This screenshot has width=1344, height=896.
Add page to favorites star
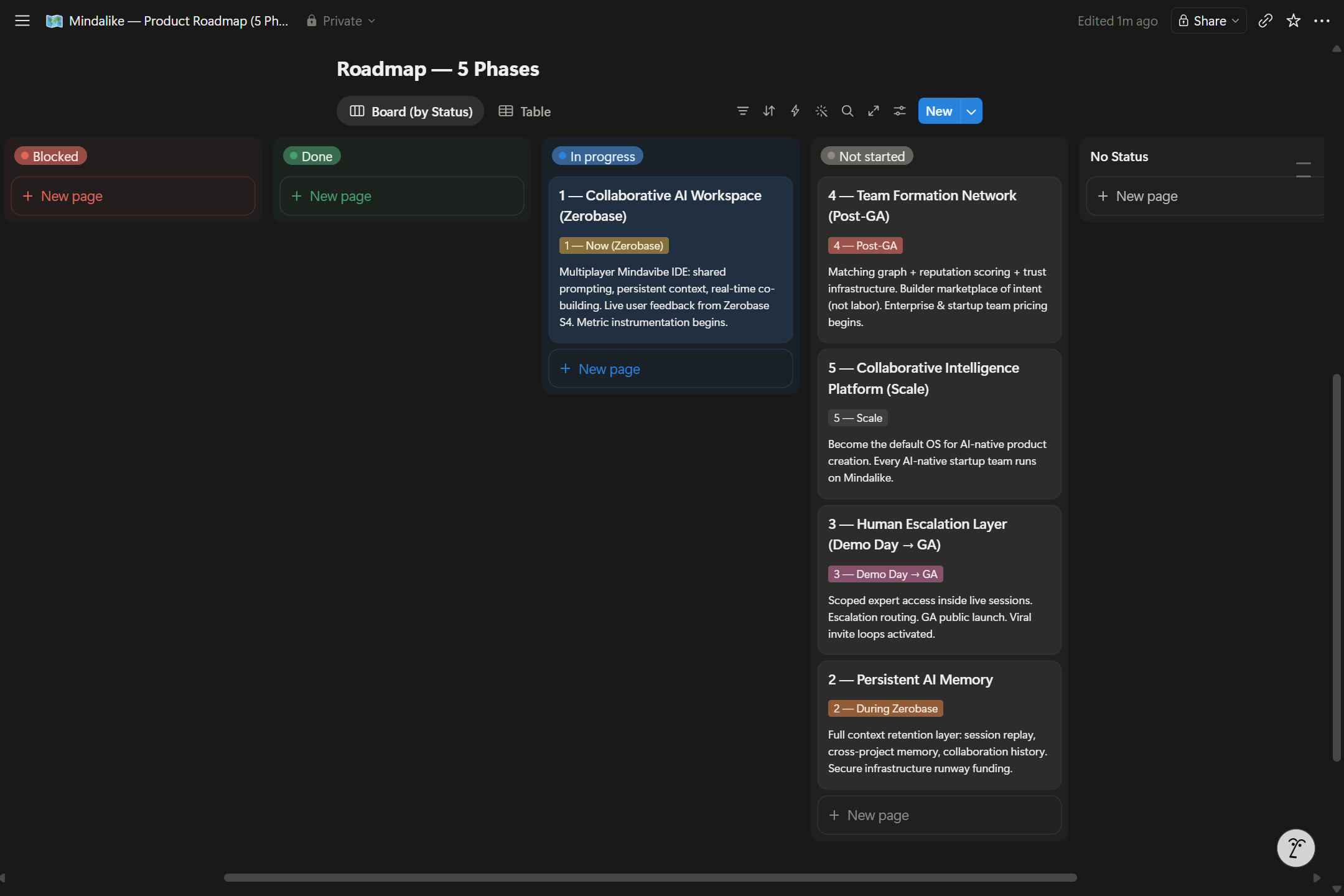[x=1294, y=21]
